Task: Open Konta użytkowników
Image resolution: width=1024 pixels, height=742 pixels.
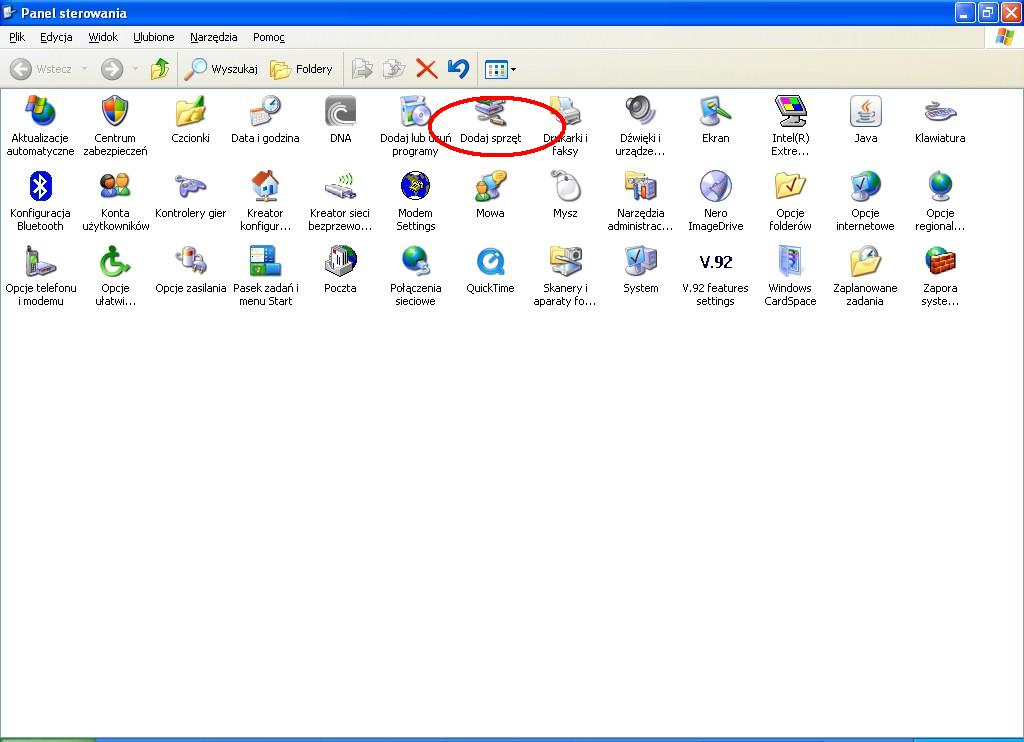Action: click(x=115, y=201)
